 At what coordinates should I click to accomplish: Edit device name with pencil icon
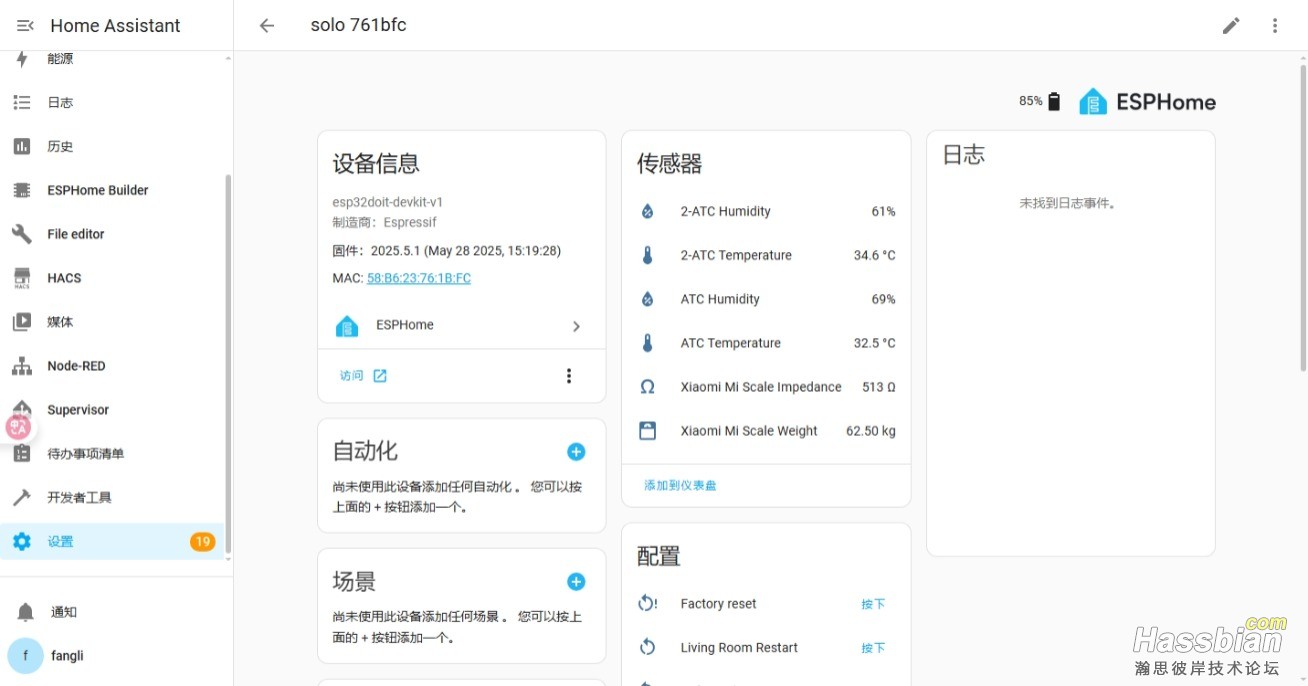1231,26
